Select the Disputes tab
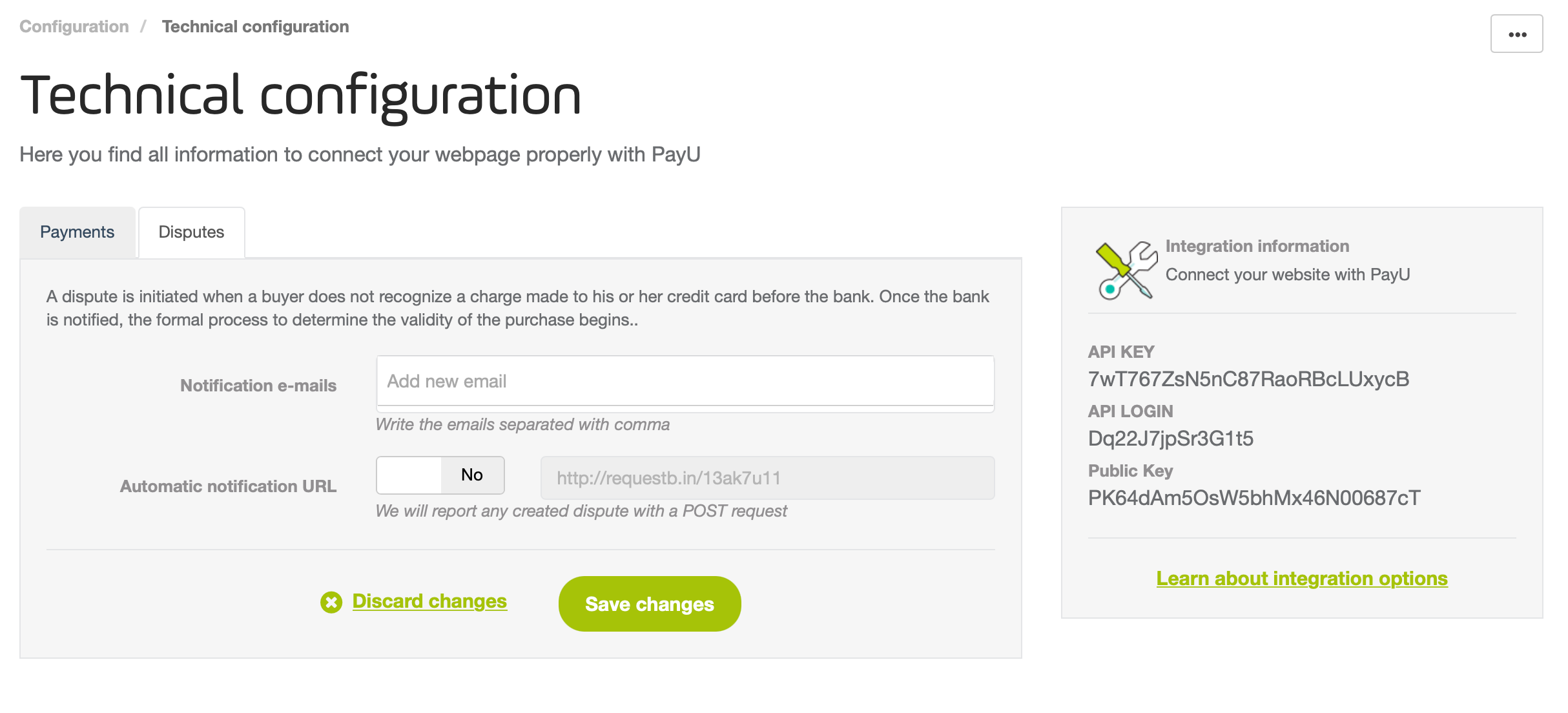 pos(192,232)
